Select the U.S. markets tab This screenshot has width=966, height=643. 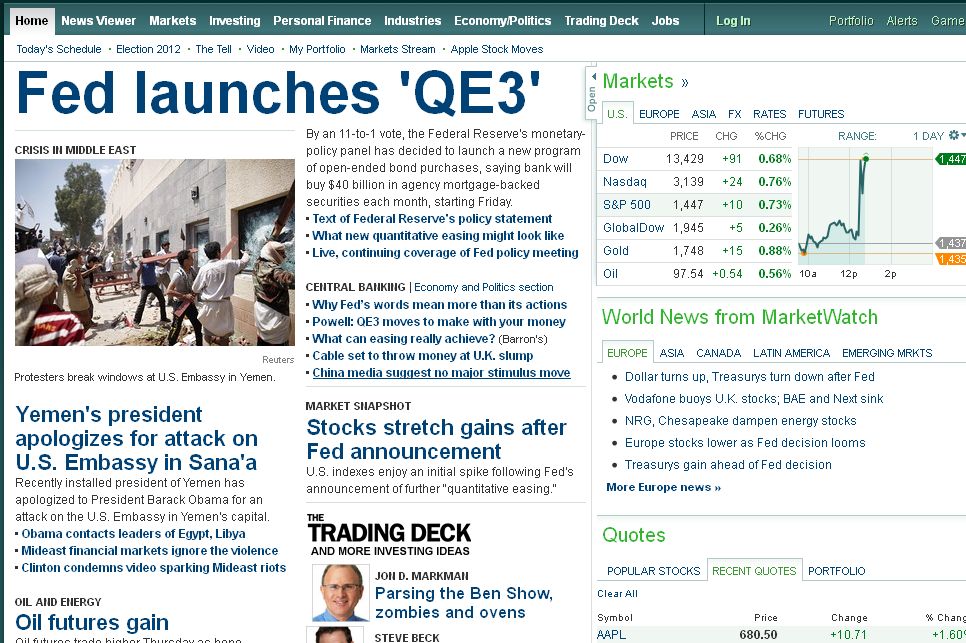[x=617, y=114]
